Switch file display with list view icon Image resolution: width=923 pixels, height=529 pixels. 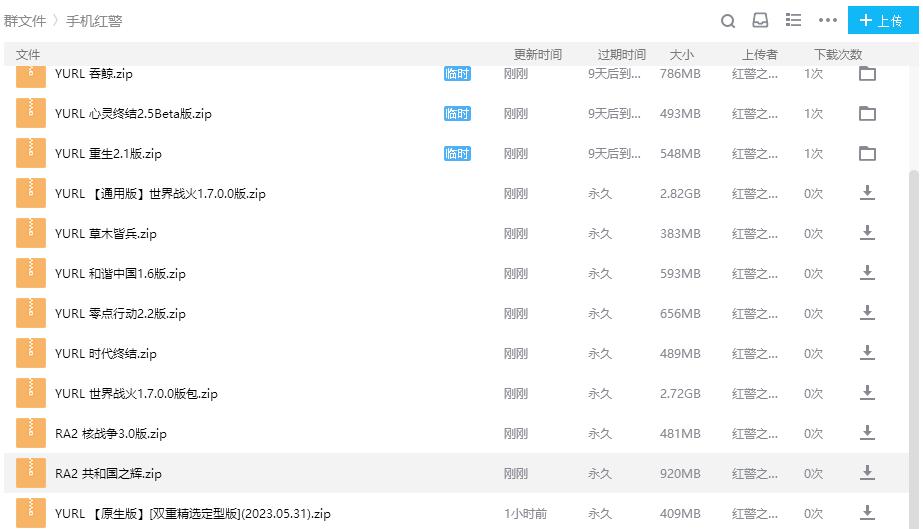(793, 21)
